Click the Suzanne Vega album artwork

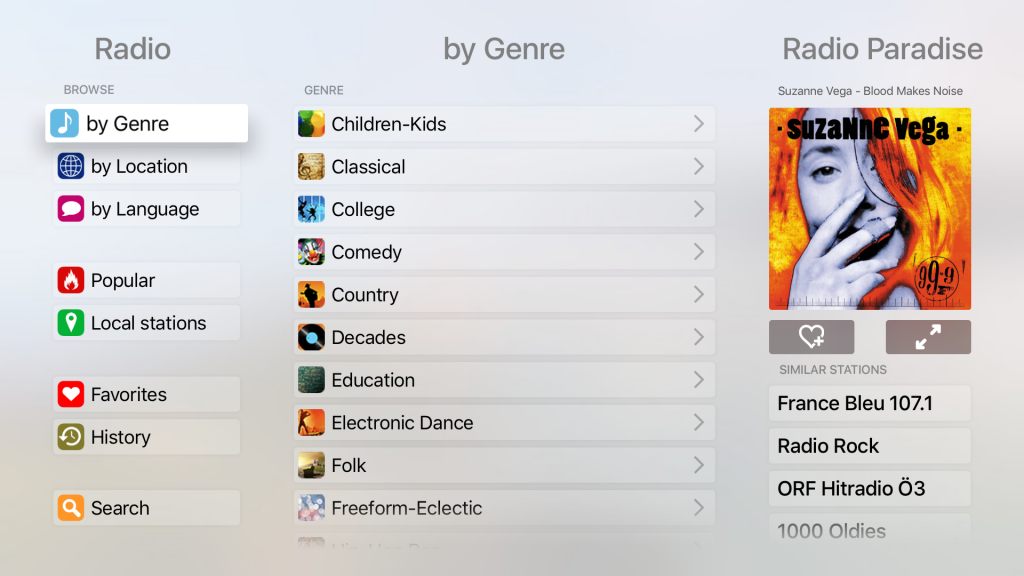869,208
